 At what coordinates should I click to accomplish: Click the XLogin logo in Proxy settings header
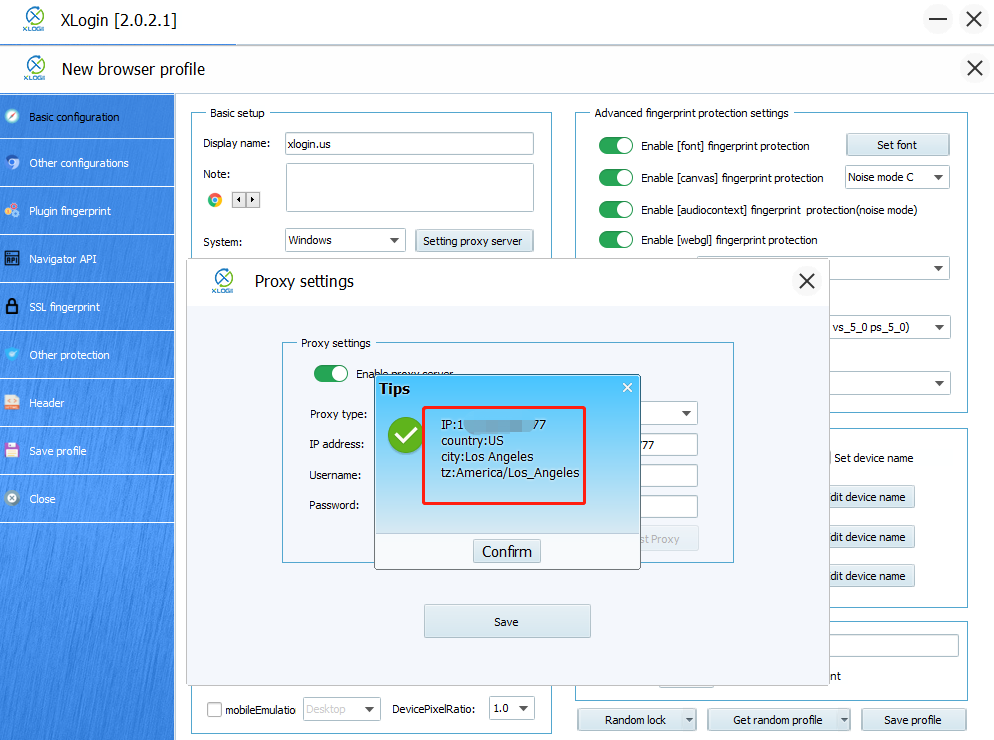223,281
